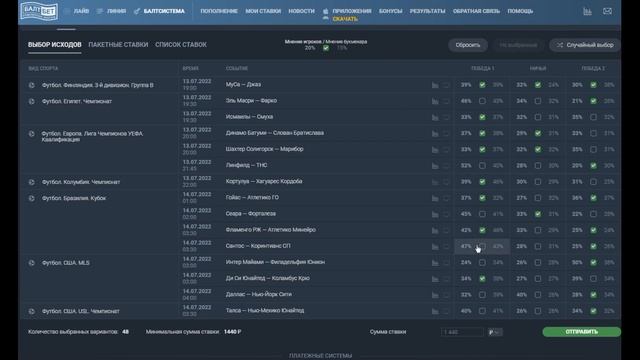Open Помощь in the top menu
The image size is (640, 360).
(x=520, y=11)
